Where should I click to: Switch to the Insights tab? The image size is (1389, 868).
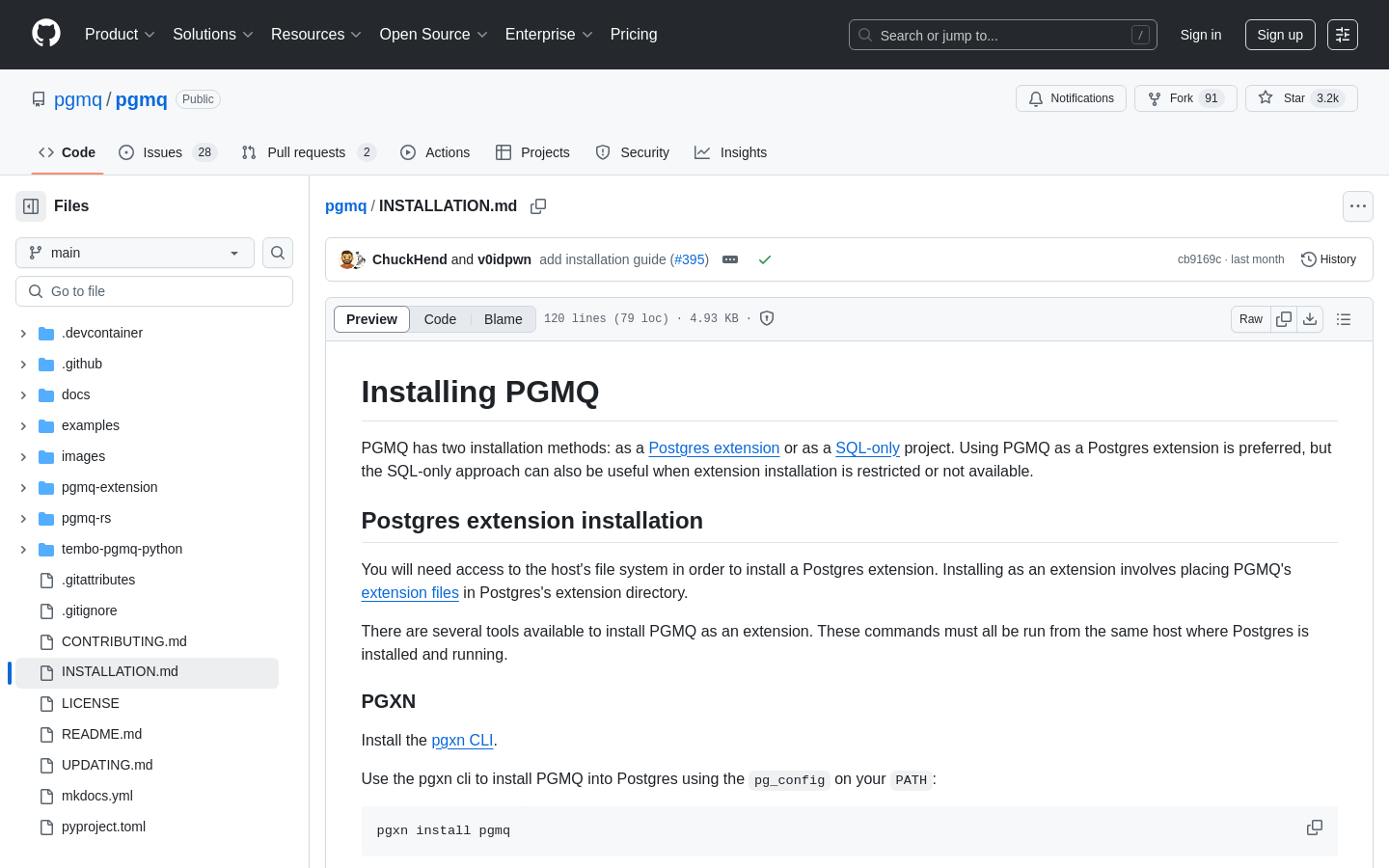coord(731,152)
